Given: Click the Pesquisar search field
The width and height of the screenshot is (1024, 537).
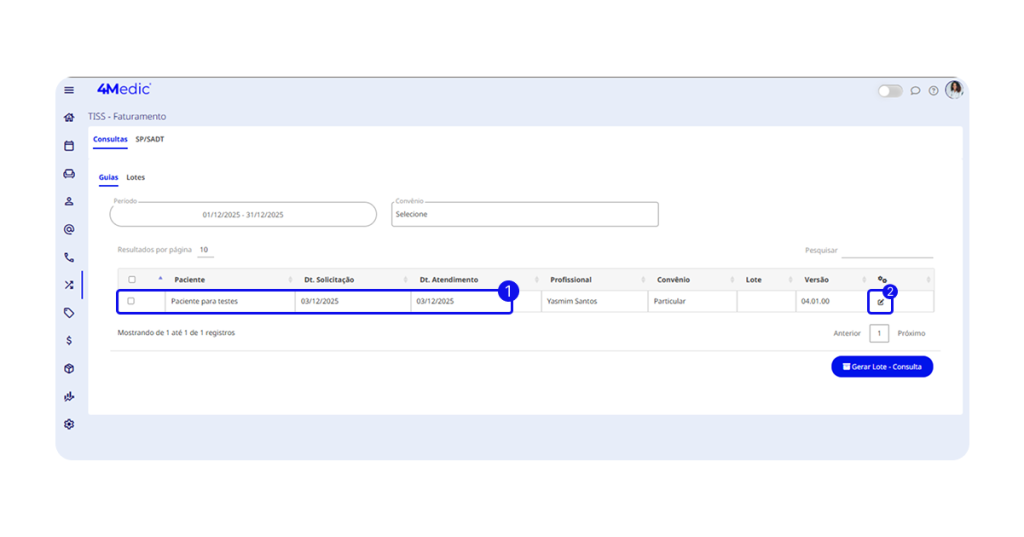Looking at the screenshot, I should (886, 251).
